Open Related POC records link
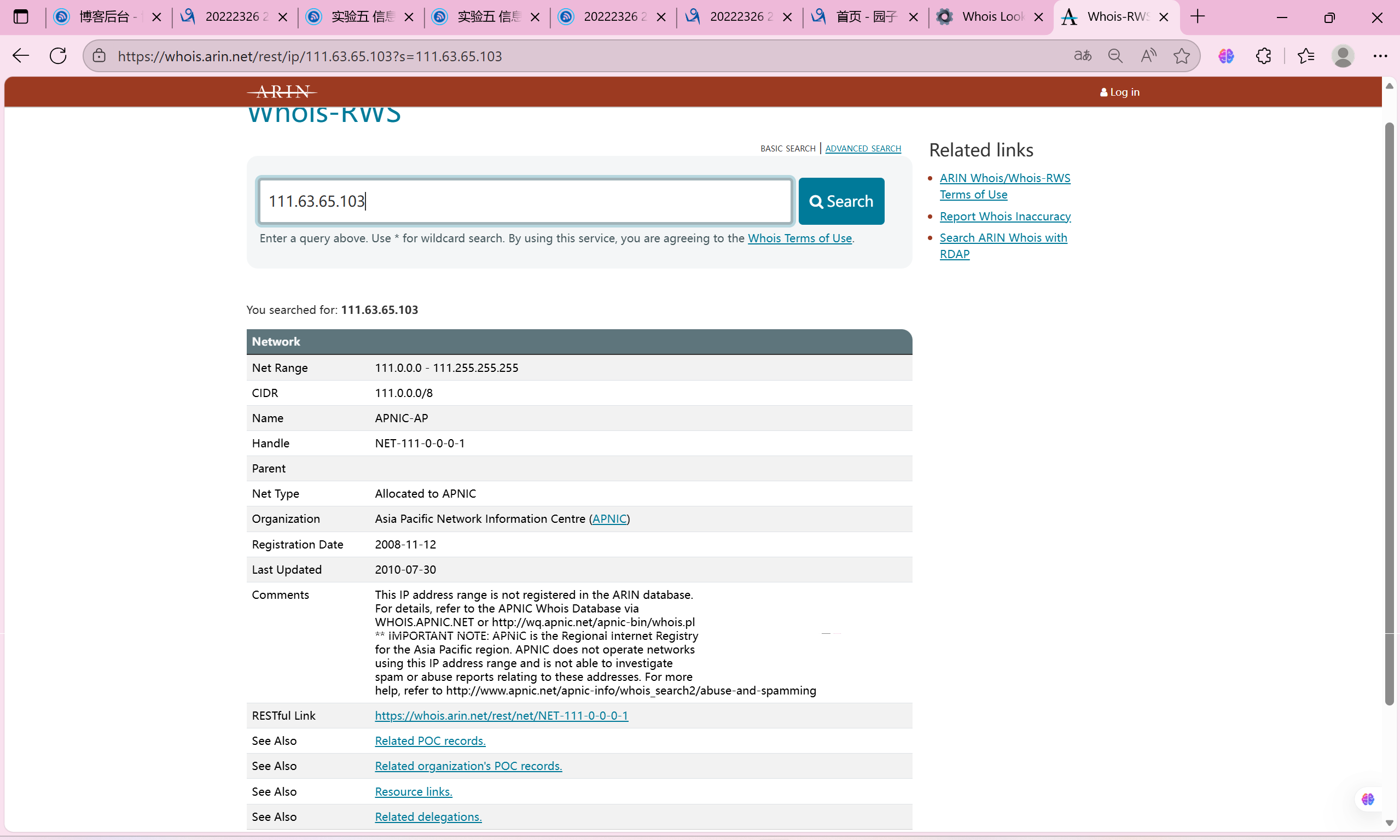The height and width of the screenshot is (840, 1400). [x=429, y=740]
